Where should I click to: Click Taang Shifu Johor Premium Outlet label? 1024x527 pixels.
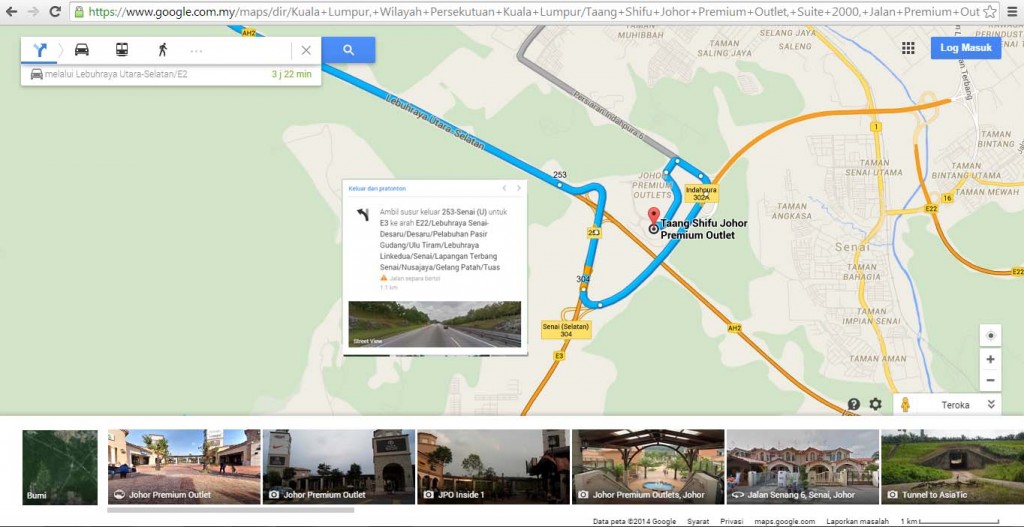(703, 229)
